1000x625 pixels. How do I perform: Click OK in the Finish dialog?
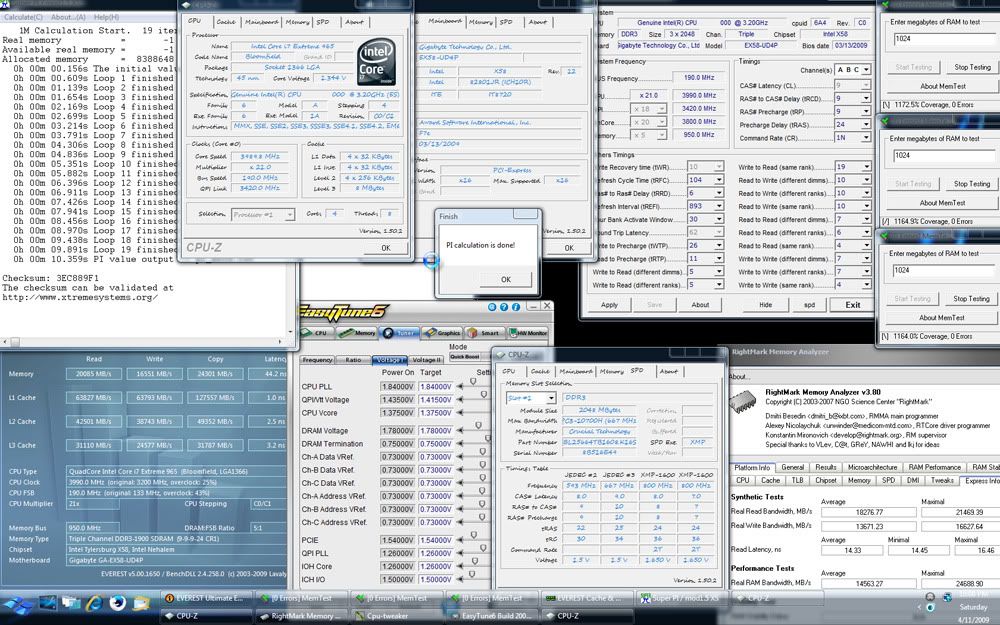point(506,279)
